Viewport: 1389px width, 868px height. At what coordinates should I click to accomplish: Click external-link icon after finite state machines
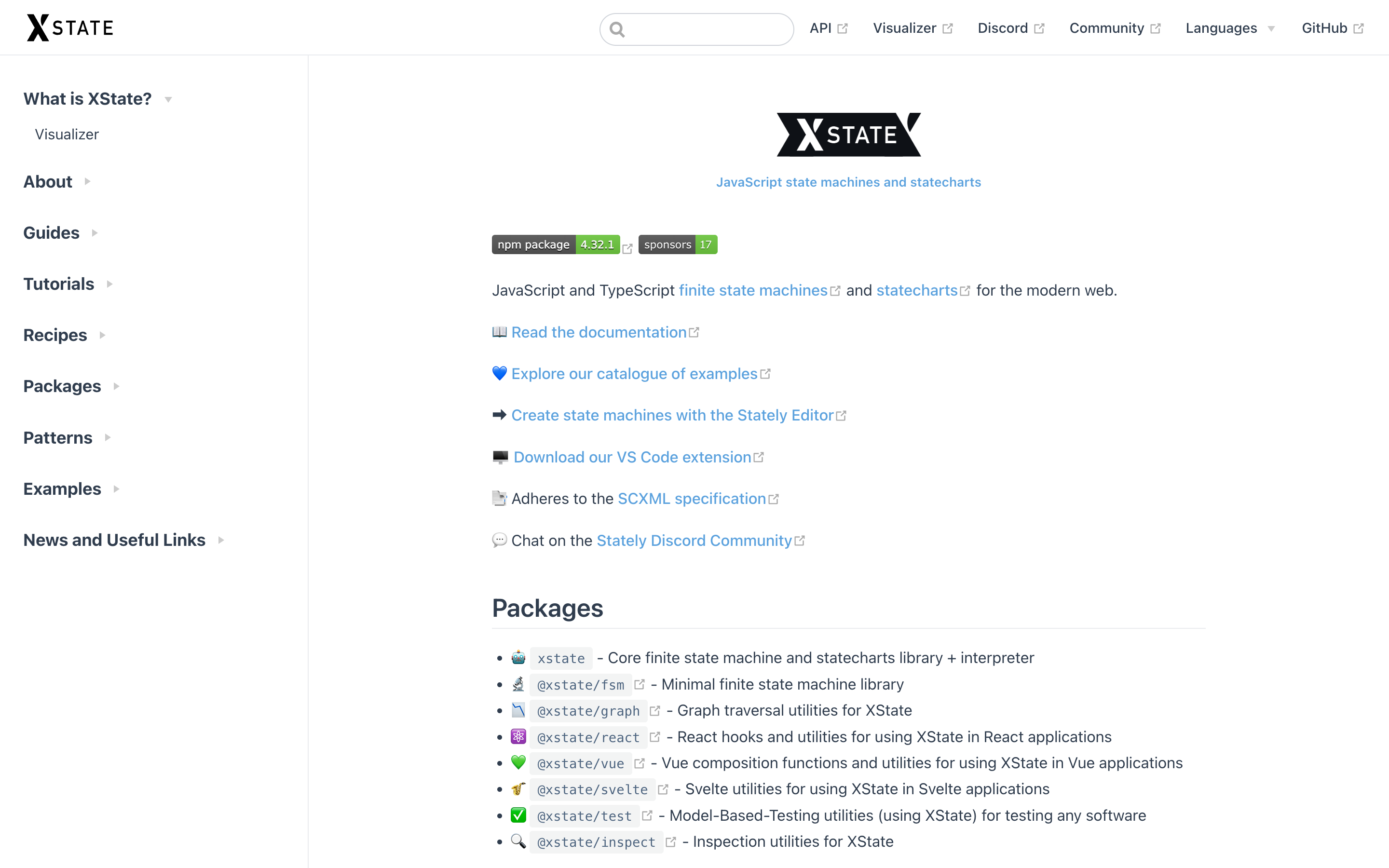pyautogui.click(x=835, y=291)
